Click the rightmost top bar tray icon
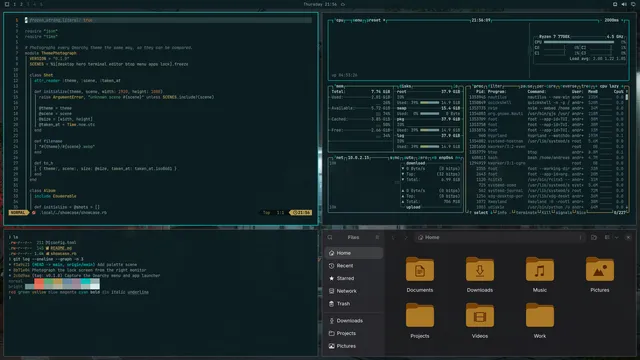This screenshot has height=360, width=640. pos(633,4)
